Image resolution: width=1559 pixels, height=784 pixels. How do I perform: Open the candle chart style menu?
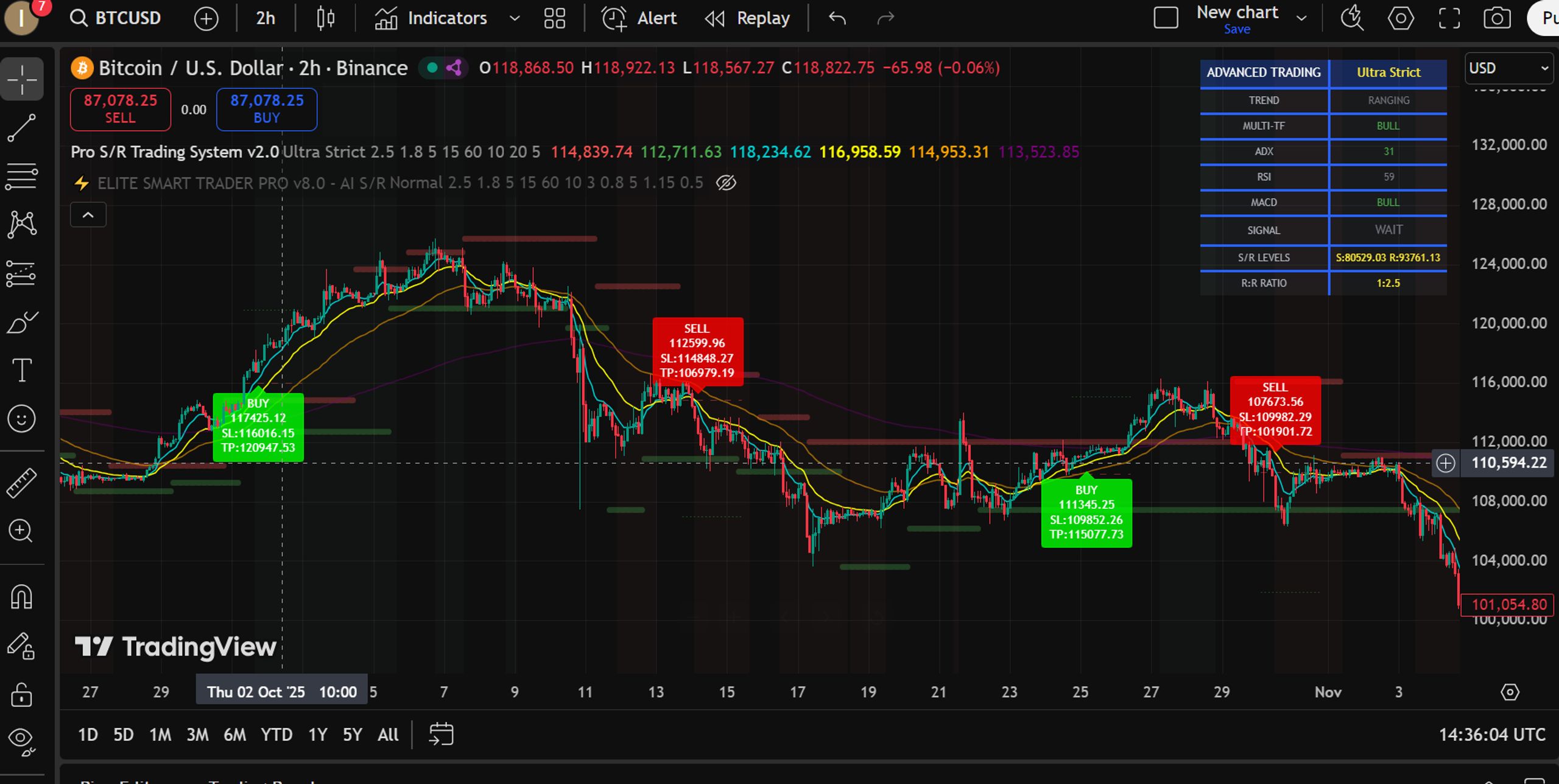click(326, 18)
